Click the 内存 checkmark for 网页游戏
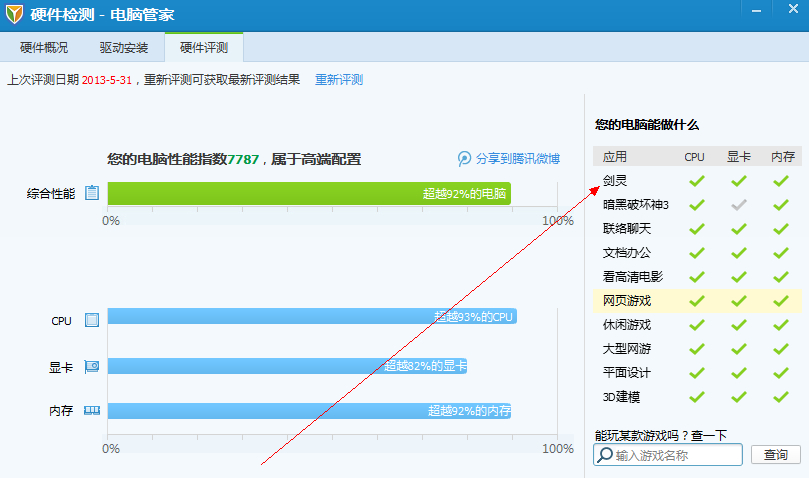This screenshot has width=809, height=478. pyautogui.click(x=781, y=301)
